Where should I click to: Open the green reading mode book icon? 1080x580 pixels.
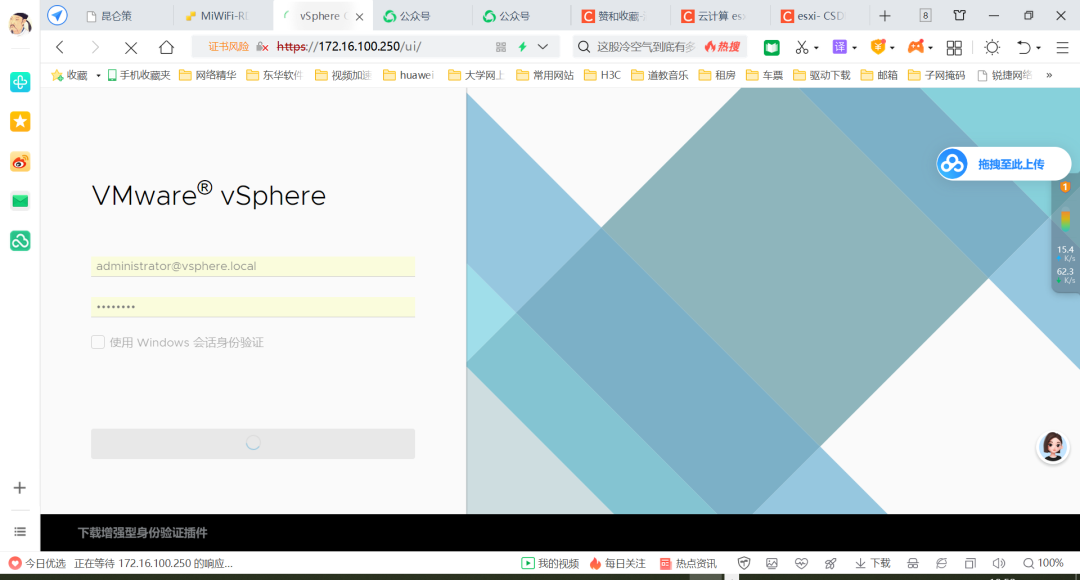click(771, 47)
